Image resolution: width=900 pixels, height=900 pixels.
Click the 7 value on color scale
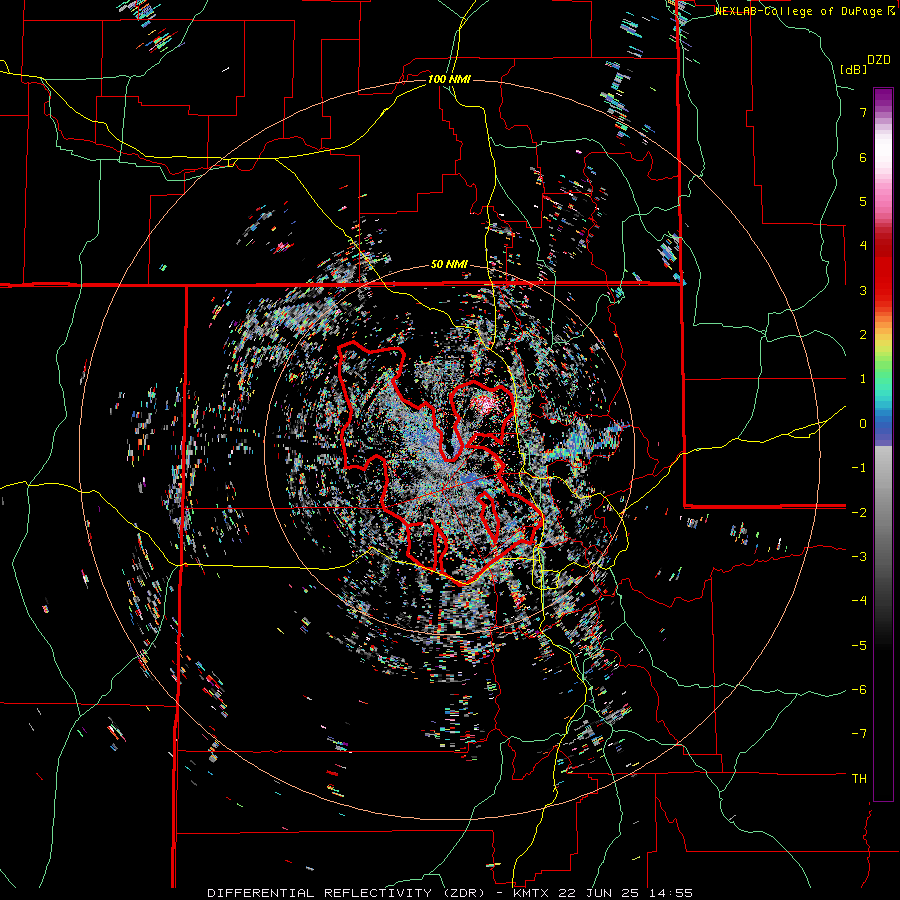coord(863,112)
